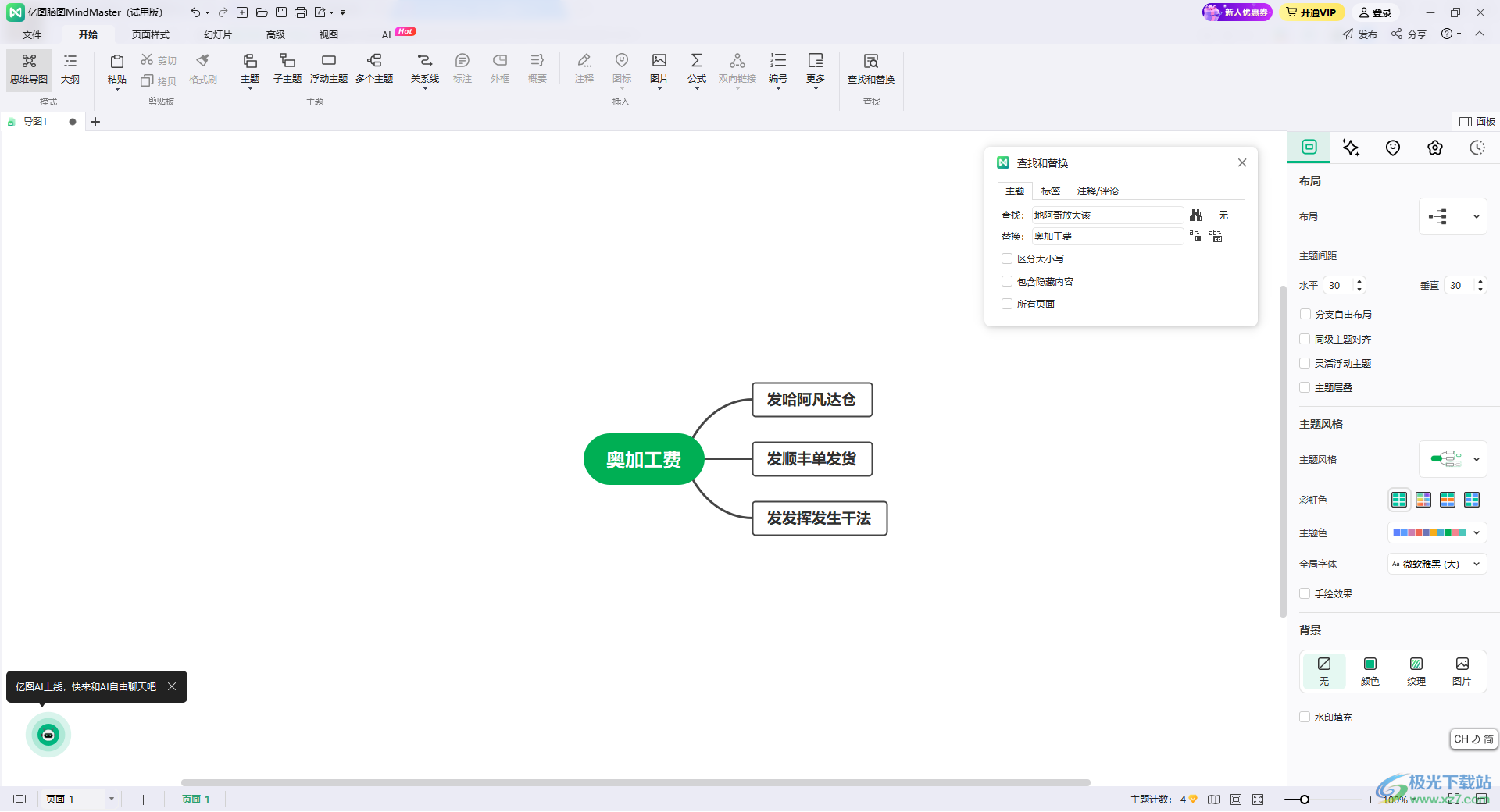This screenshot has width=1500, height=812.
Task: Open the 更多 more options icon
Action: [816, 61]
